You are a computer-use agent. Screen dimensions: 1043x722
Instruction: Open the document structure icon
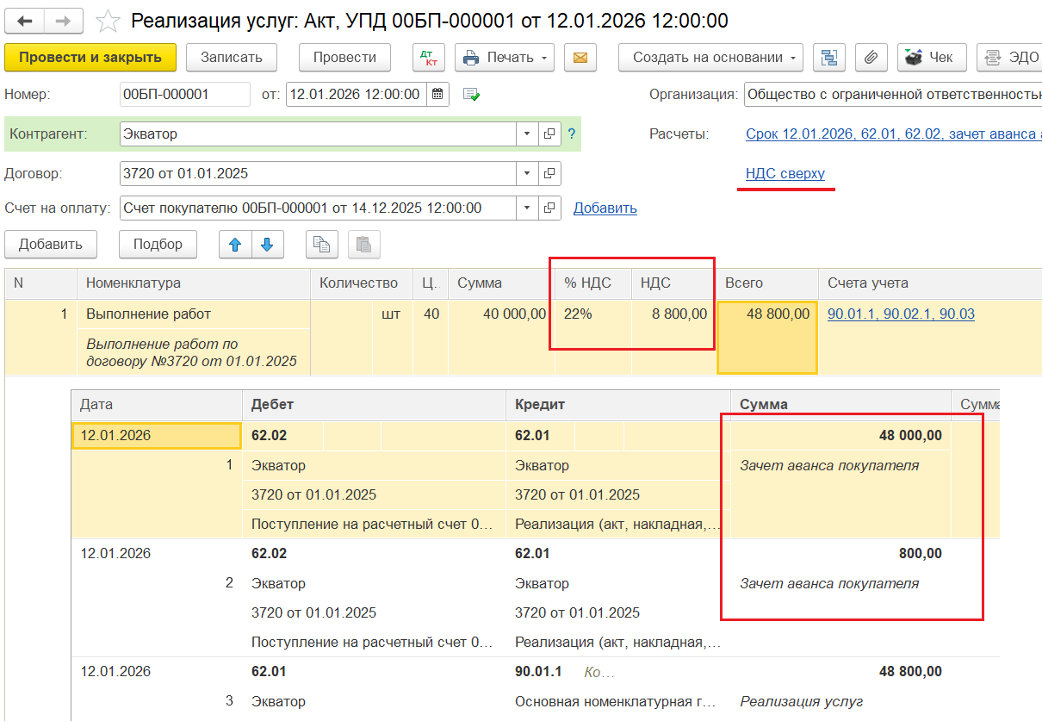coord(828,58)
